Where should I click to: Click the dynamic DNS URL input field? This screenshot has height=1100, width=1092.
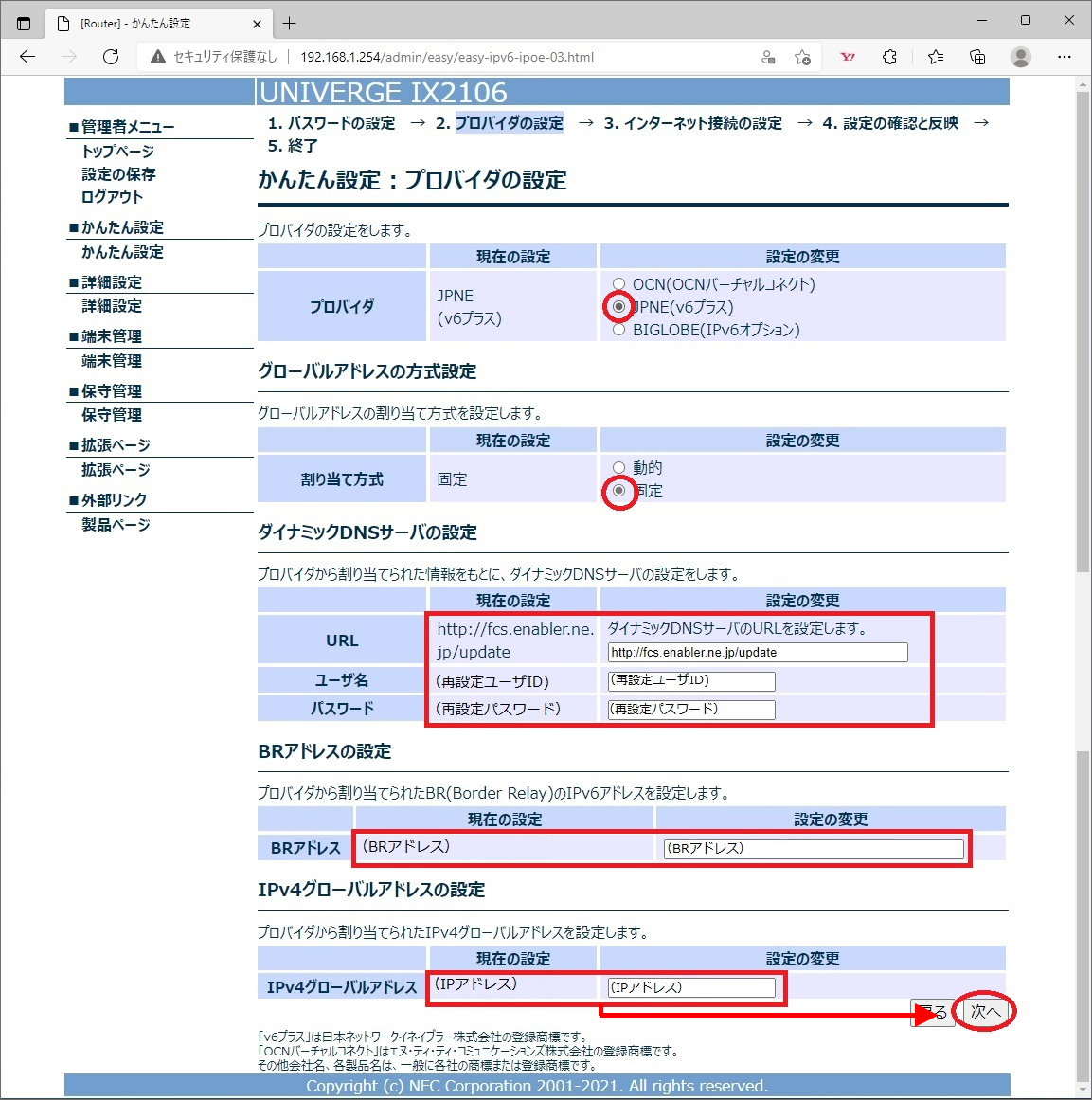click(758, 653)
